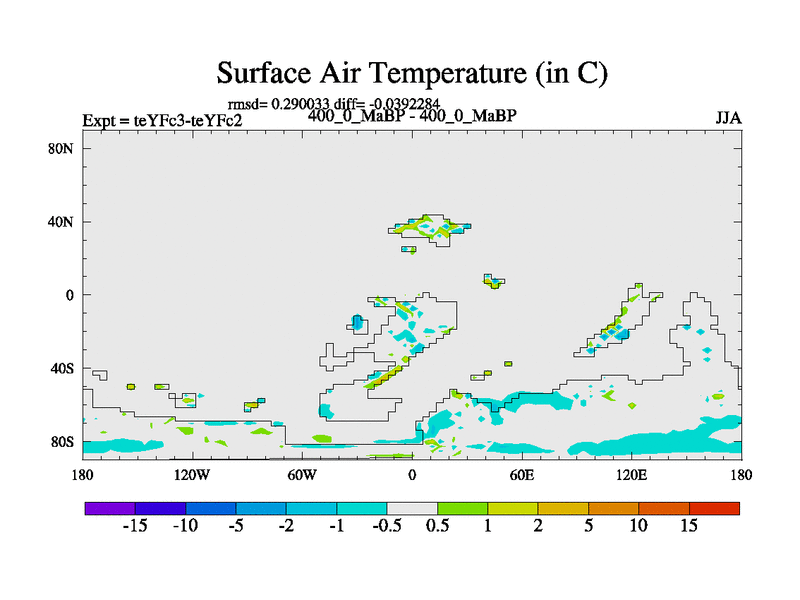Click the white swatch between -0.5 and 0.5

[x=412, y=508]
